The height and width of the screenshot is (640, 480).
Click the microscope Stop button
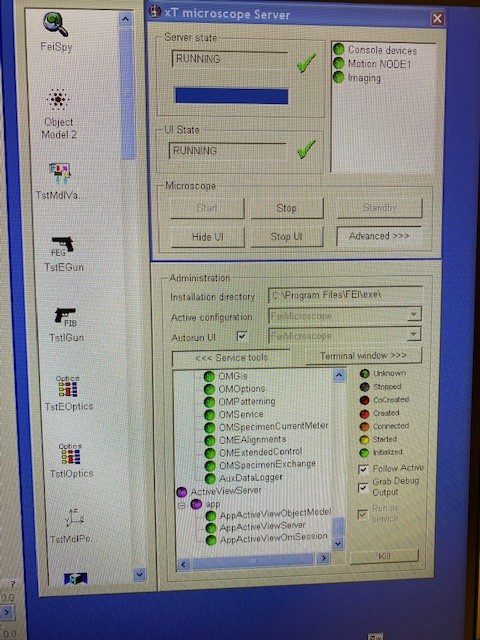point(287,209)
